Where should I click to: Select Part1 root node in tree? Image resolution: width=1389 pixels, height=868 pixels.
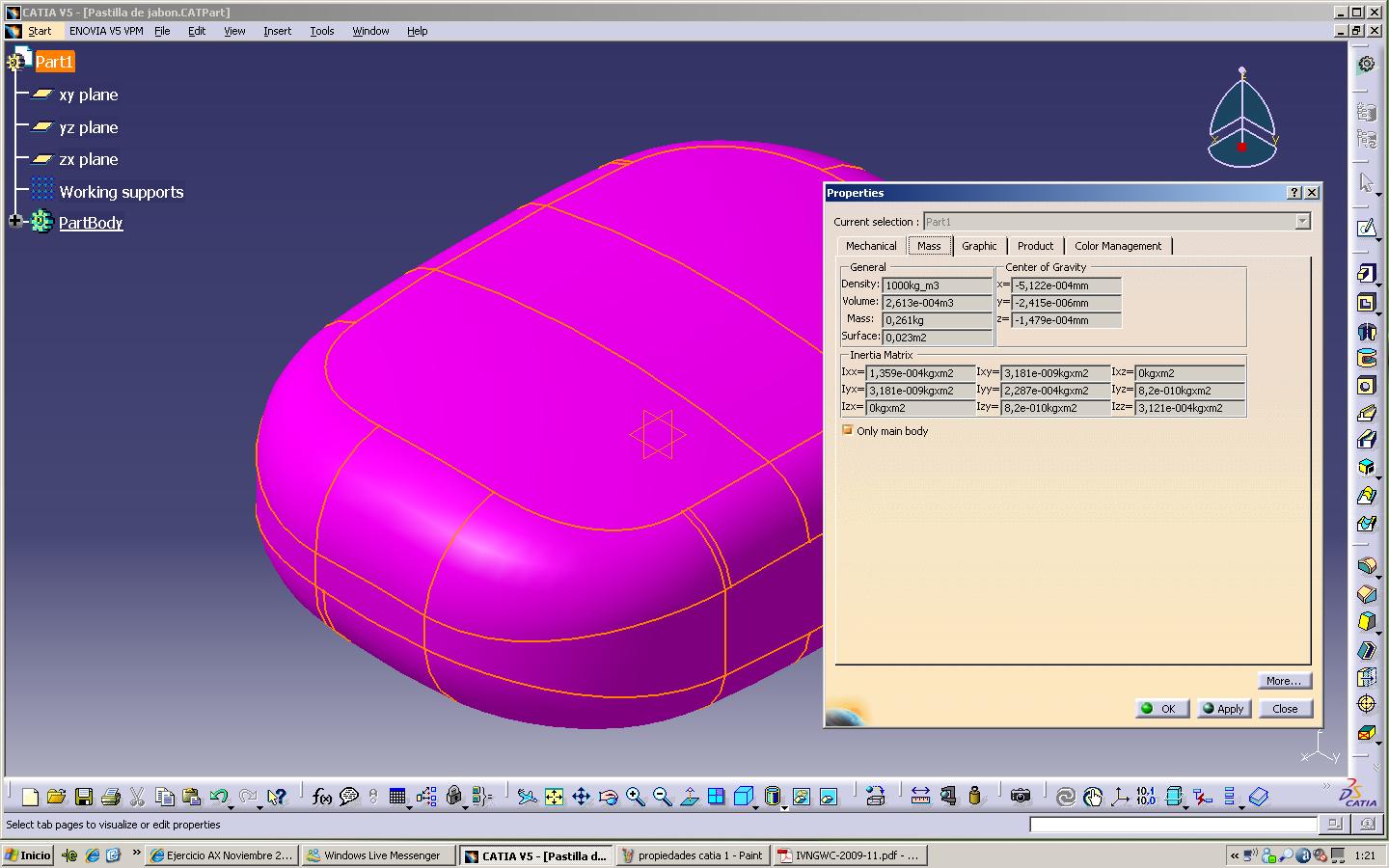(x=54, y=62)
